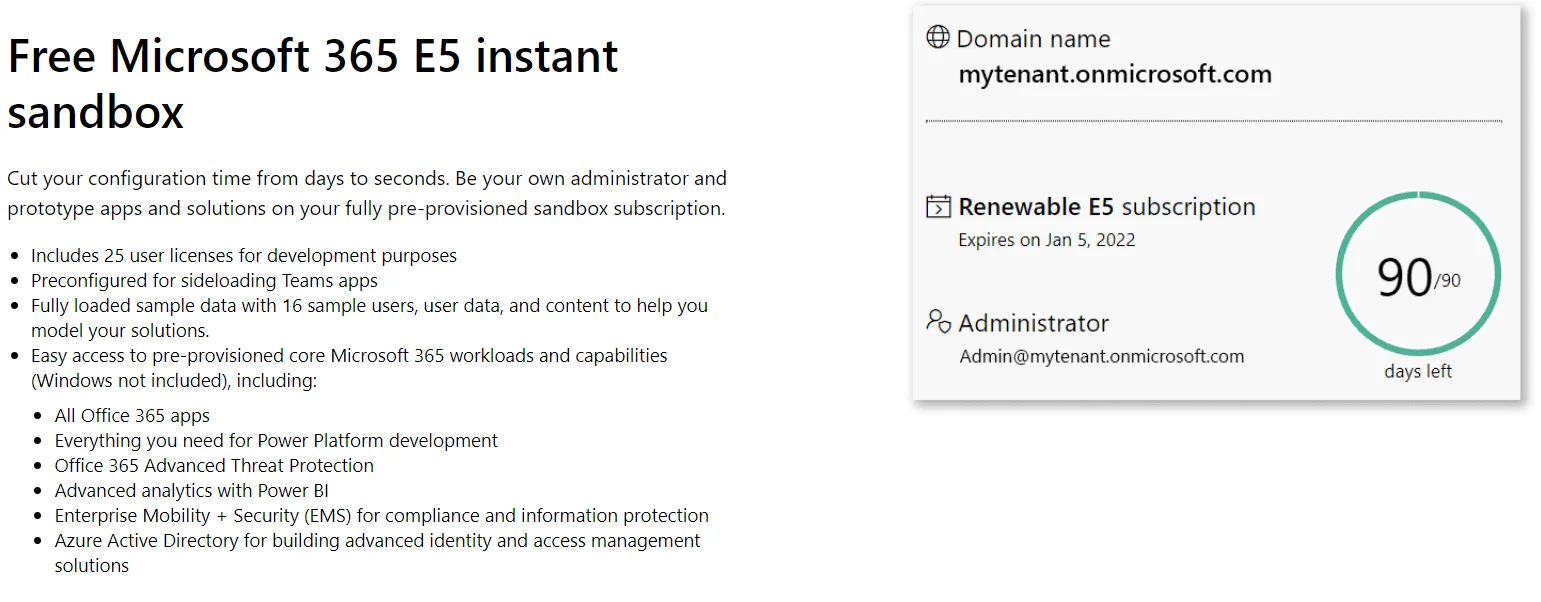The image size is (1541, 602).
Task: Click the All Office 365 apps bullet
Action: 132,416
